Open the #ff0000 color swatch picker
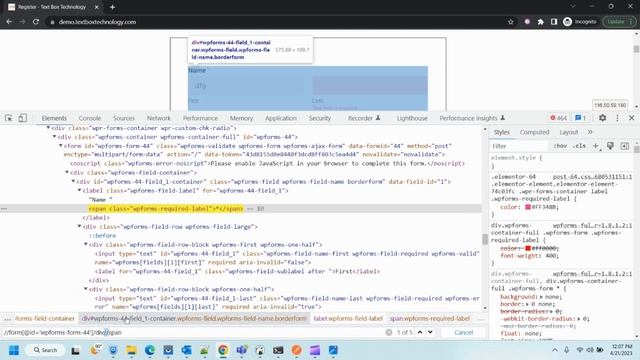This screenshot has width=640, height=360. point(528,248)
